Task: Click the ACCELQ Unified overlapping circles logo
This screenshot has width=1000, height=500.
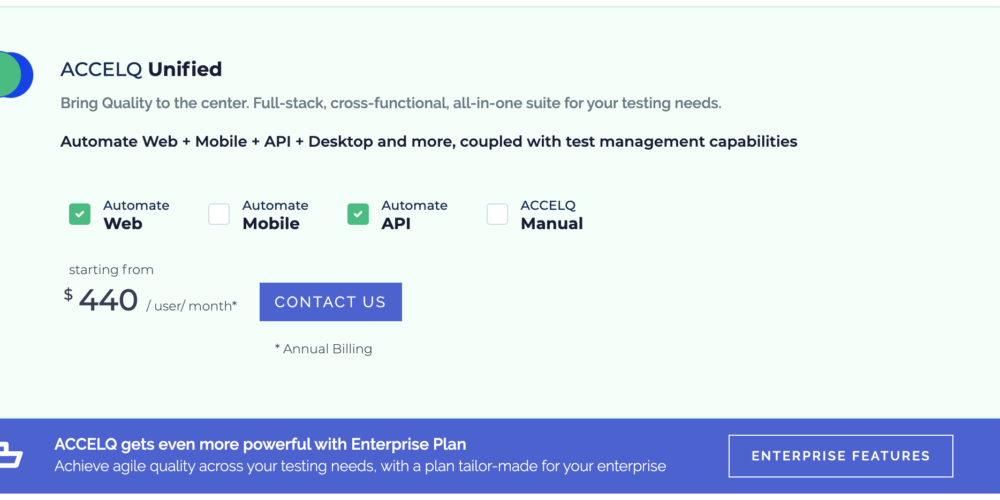Action: [14, 75]
